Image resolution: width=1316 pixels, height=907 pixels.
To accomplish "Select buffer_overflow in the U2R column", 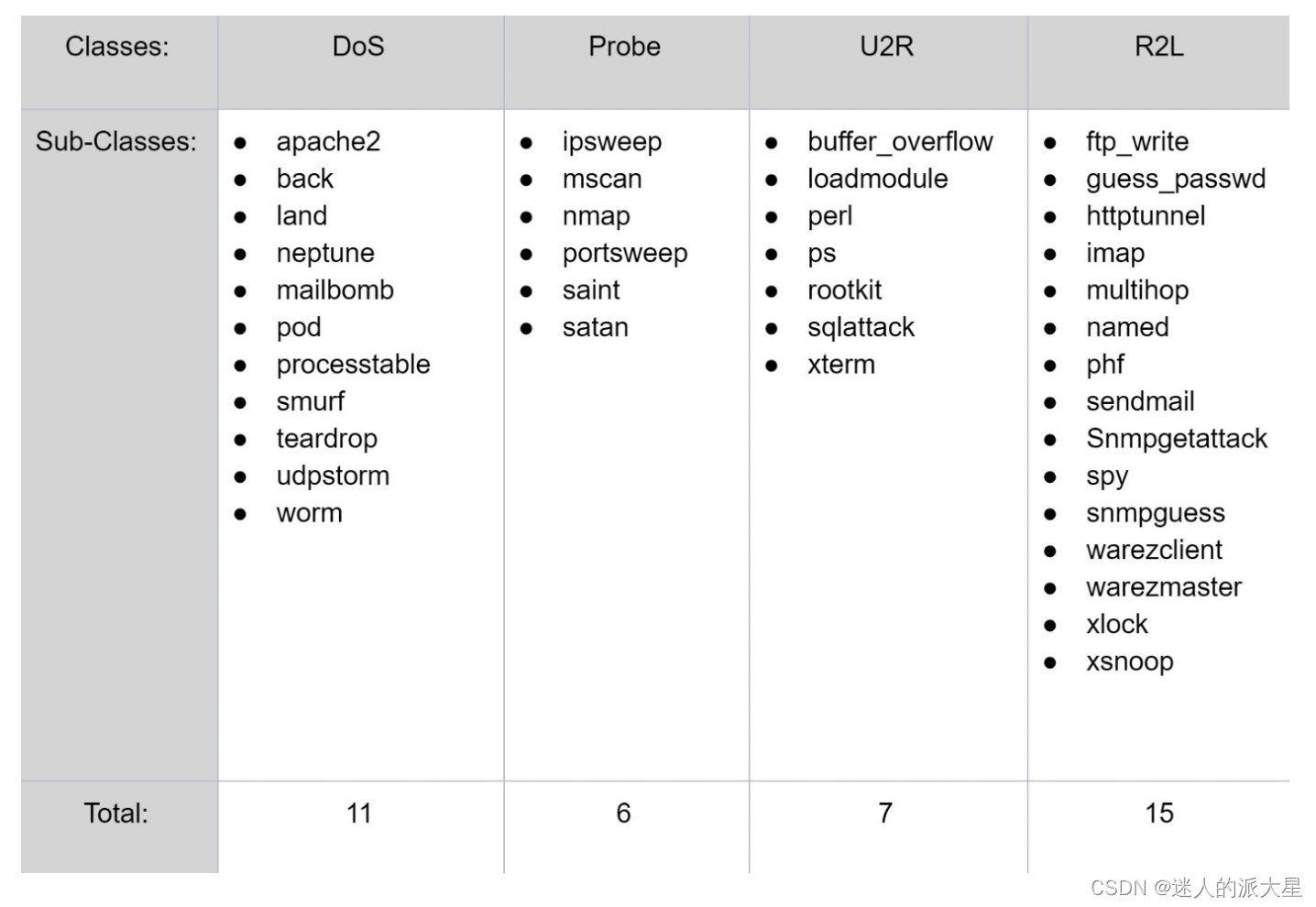I will pyautogui.click(x=899, y=142).
